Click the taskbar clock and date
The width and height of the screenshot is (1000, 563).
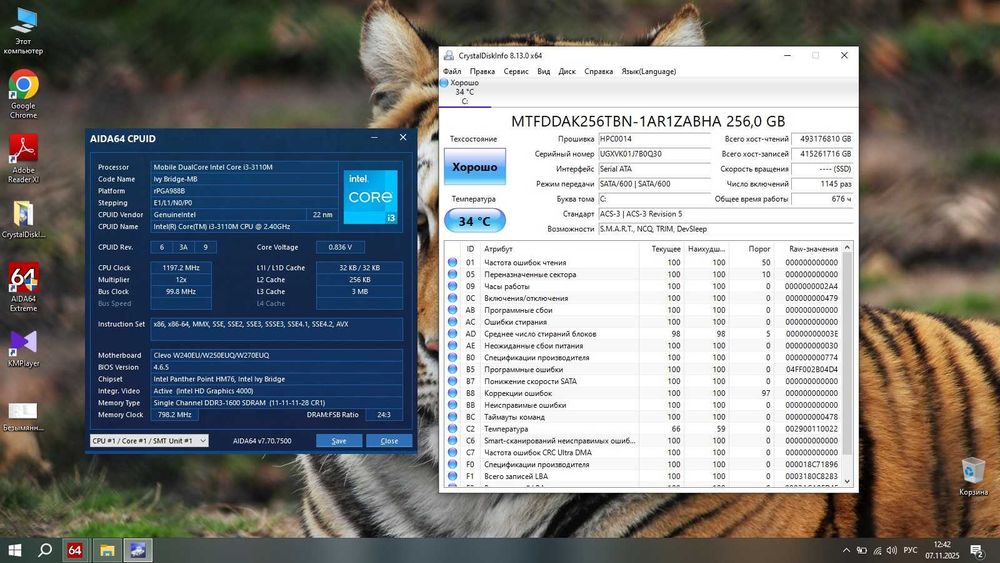click(942, 550)
